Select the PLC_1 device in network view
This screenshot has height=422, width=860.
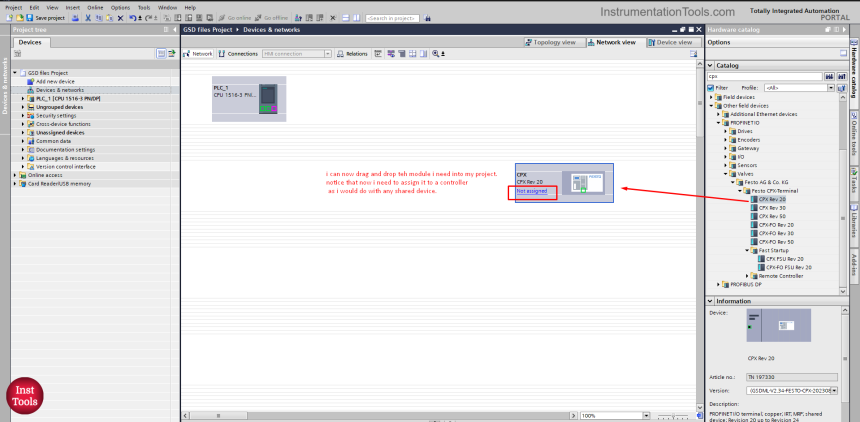point(249,99)
